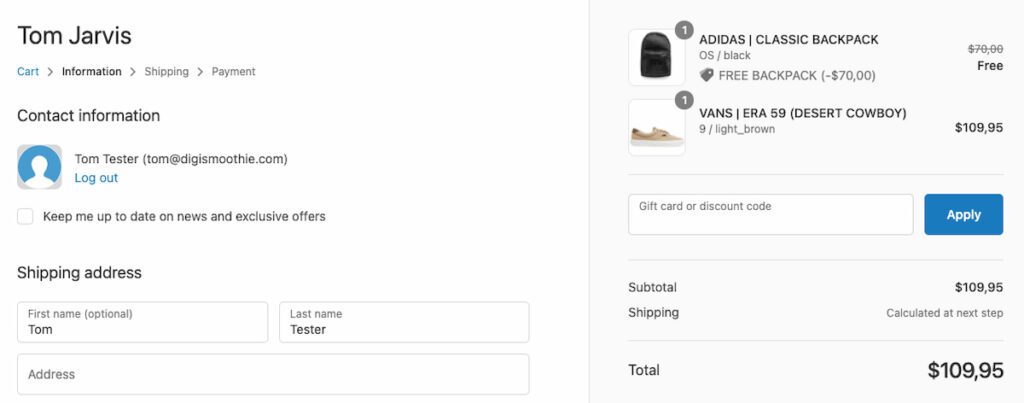
Task: Log out of Tom Tester account
Action: click(96, 178)
